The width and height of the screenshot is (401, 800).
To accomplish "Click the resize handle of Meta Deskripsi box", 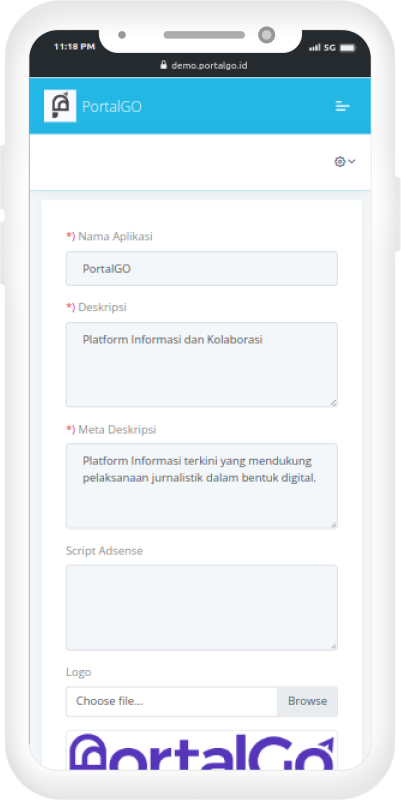I will point(333,524).
